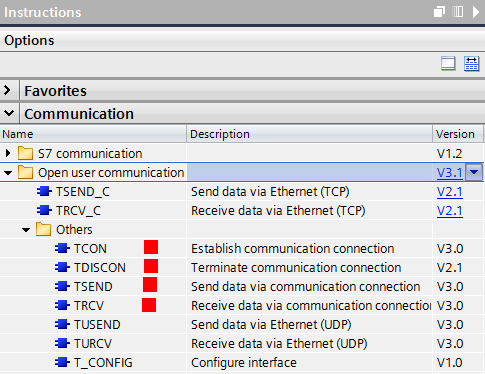The height and width of the screenshot is (374, 485).
Task: Select the Open user communication folder icon
Action: tap(25, 172)
